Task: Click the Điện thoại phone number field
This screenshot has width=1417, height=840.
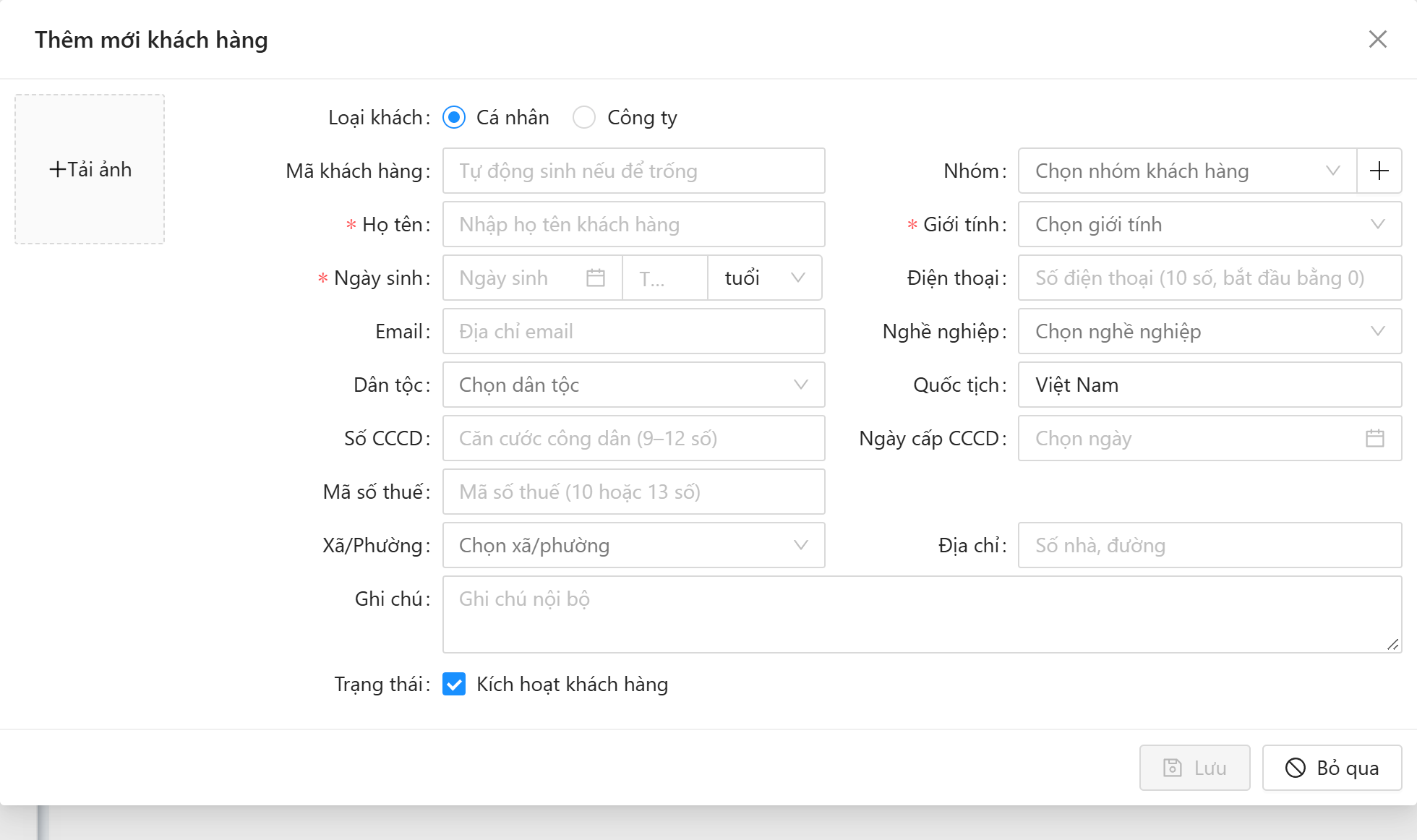Action: (1210, 278)
